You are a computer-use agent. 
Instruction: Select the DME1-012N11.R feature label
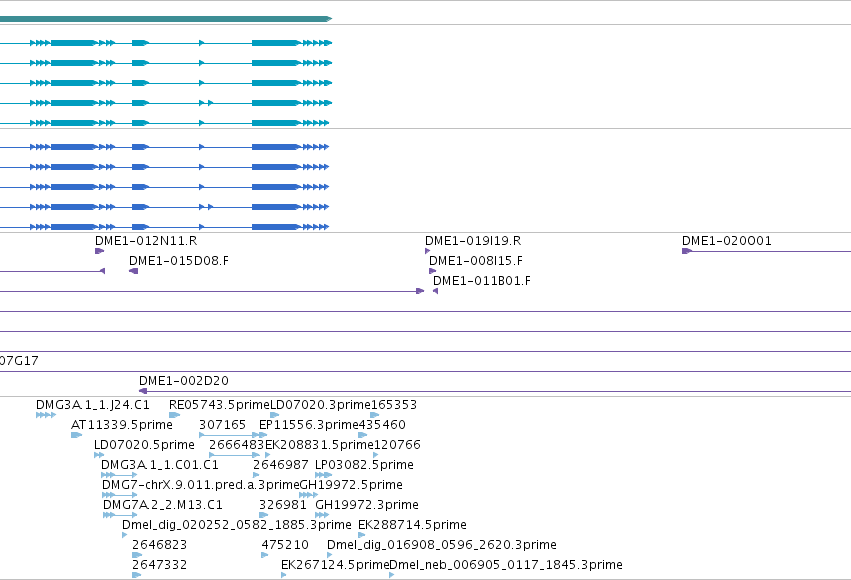[x=146, y=241]
